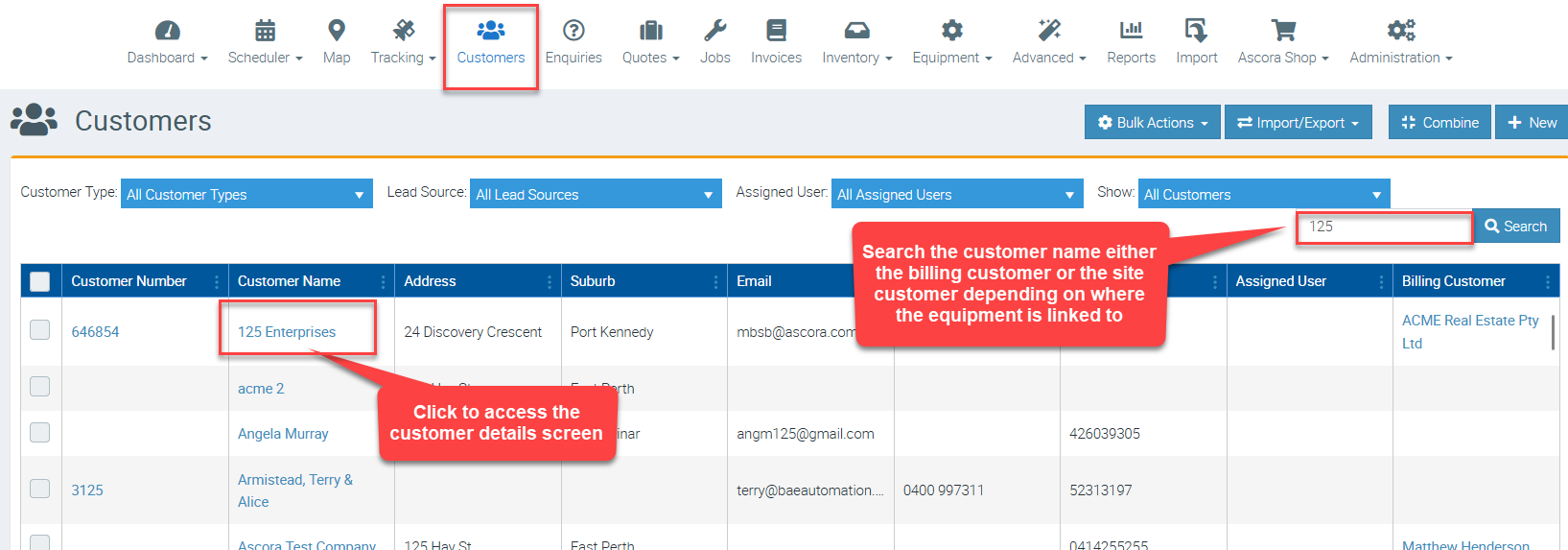The width and height of the screenshot is (1568, 550).
Task: Click the 125 Enterprises customer link
Action: [x=287, y=332]
